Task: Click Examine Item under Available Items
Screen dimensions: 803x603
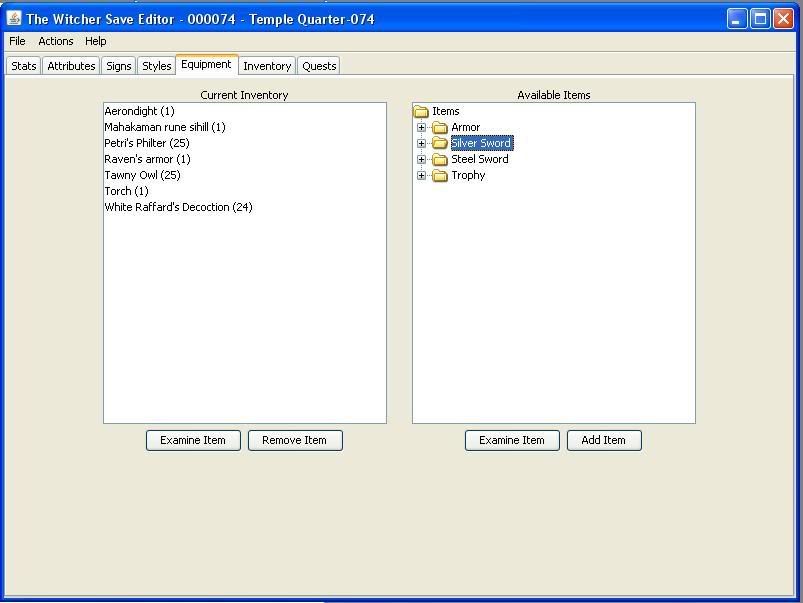Action: click(512, 440)
